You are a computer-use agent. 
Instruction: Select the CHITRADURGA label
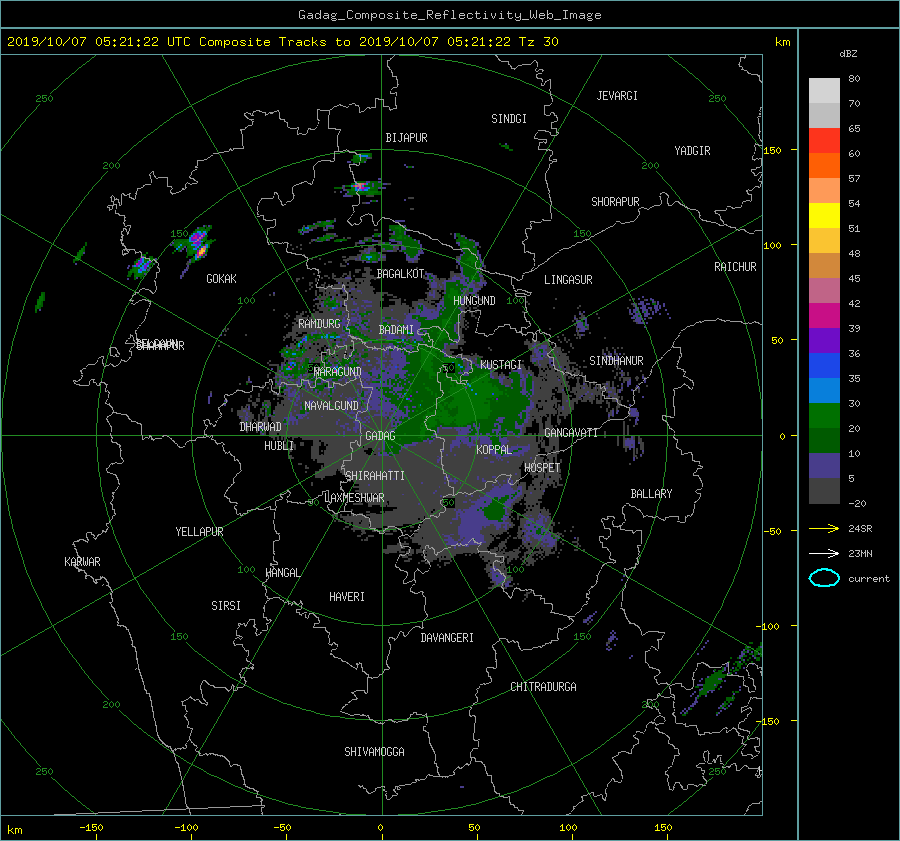tap(543, 687)
